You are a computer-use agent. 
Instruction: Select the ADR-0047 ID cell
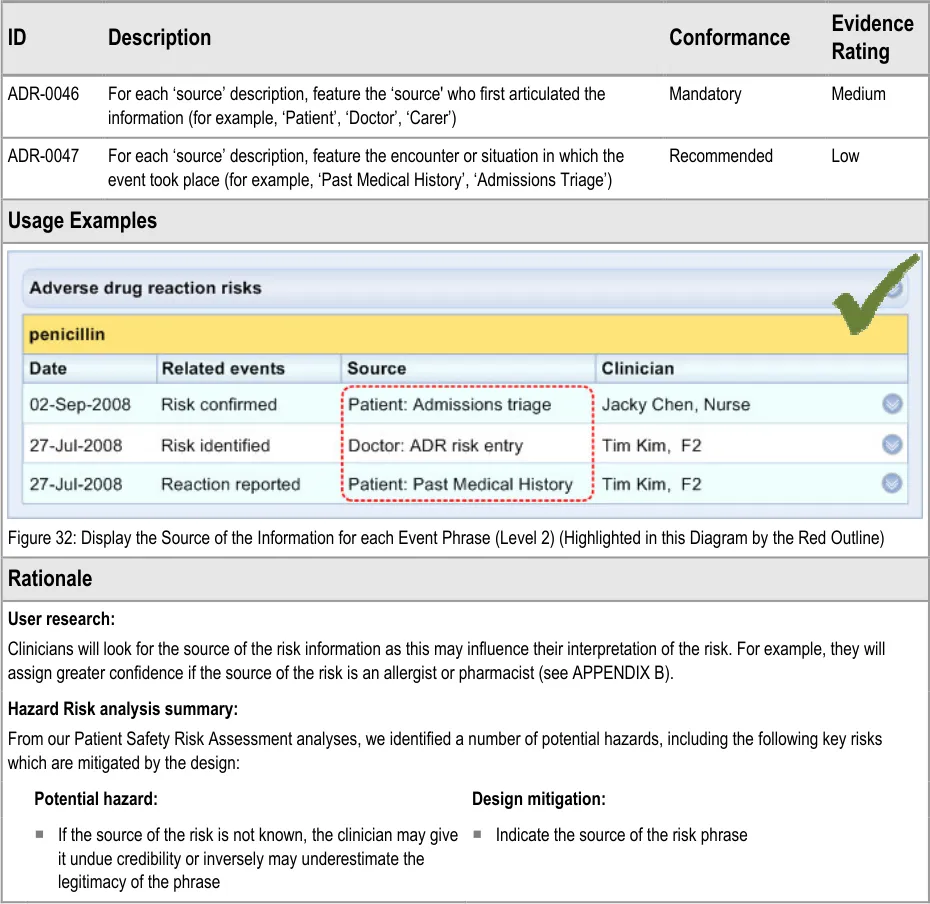click(43, 156)
